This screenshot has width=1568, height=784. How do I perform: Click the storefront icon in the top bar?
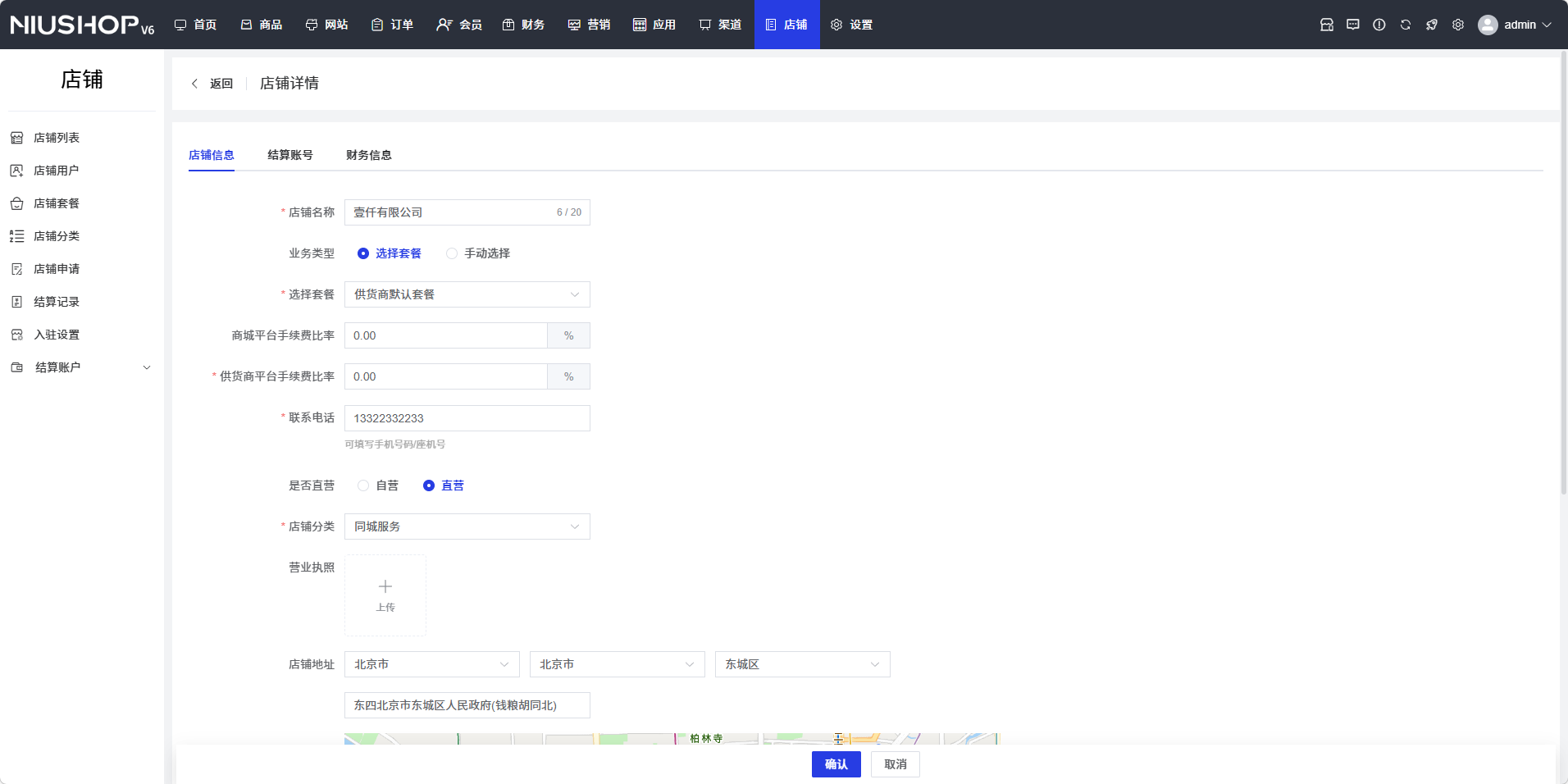point(1326,25)
